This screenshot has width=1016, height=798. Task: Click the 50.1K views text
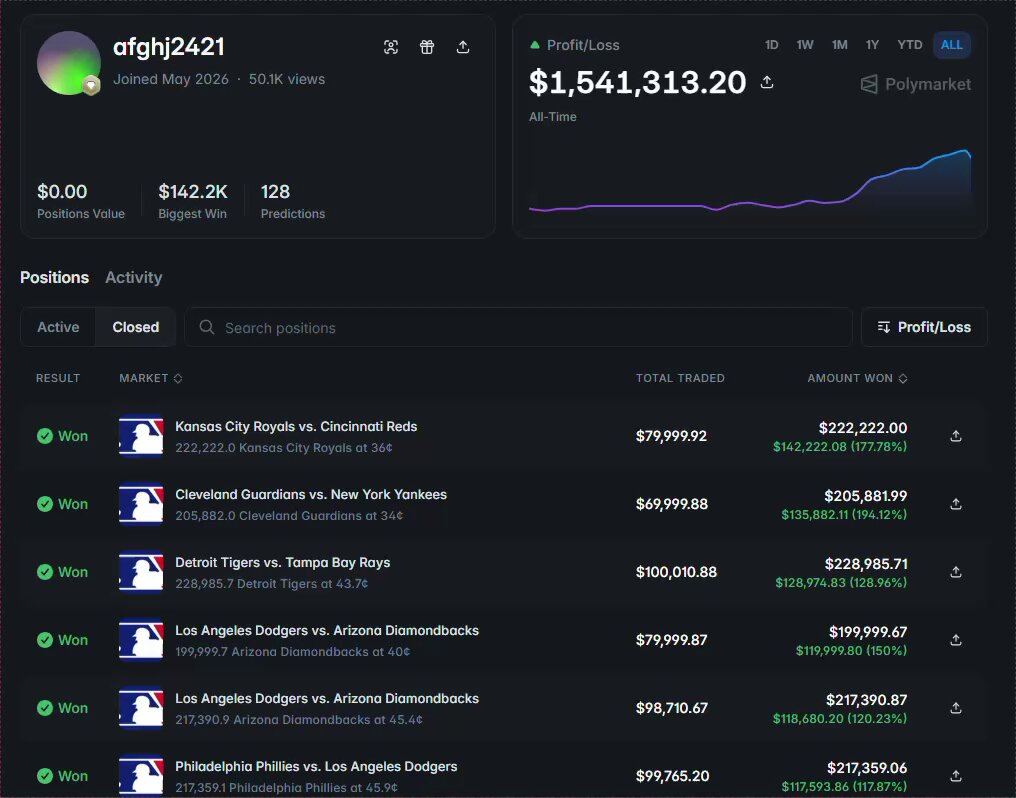click(x=287, y=79)
